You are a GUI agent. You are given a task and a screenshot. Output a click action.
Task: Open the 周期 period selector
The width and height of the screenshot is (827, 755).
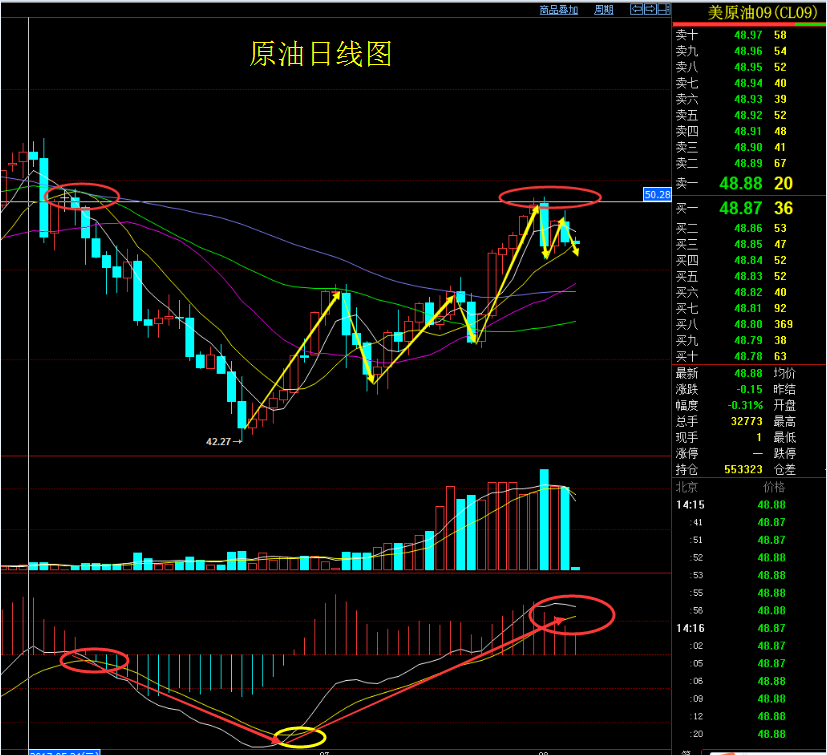tap(603, 10)
